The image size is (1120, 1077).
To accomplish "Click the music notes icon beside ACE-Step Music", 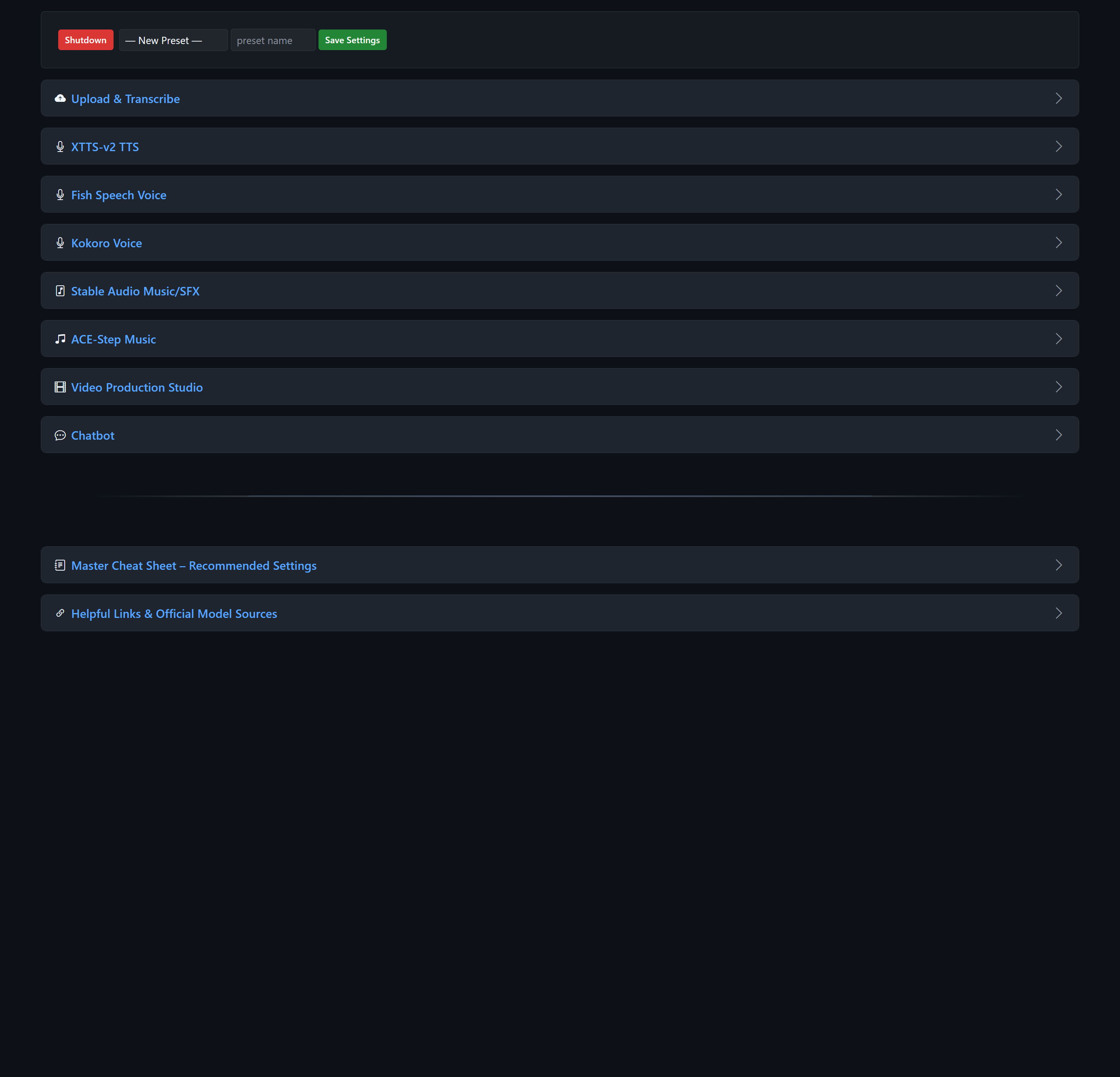I will 60,339.
